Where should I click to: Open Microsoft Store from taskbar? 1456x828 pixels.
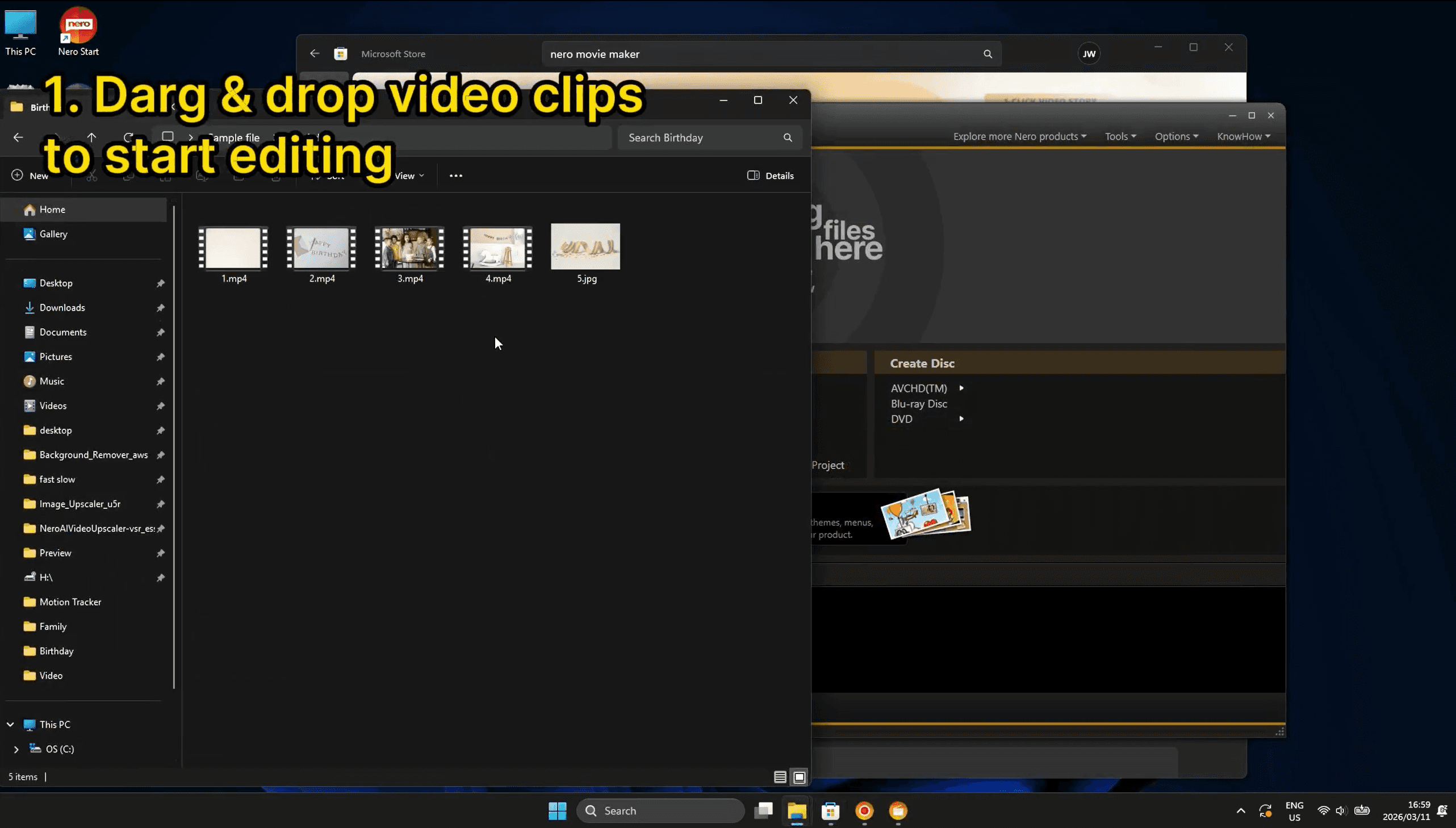831,811
